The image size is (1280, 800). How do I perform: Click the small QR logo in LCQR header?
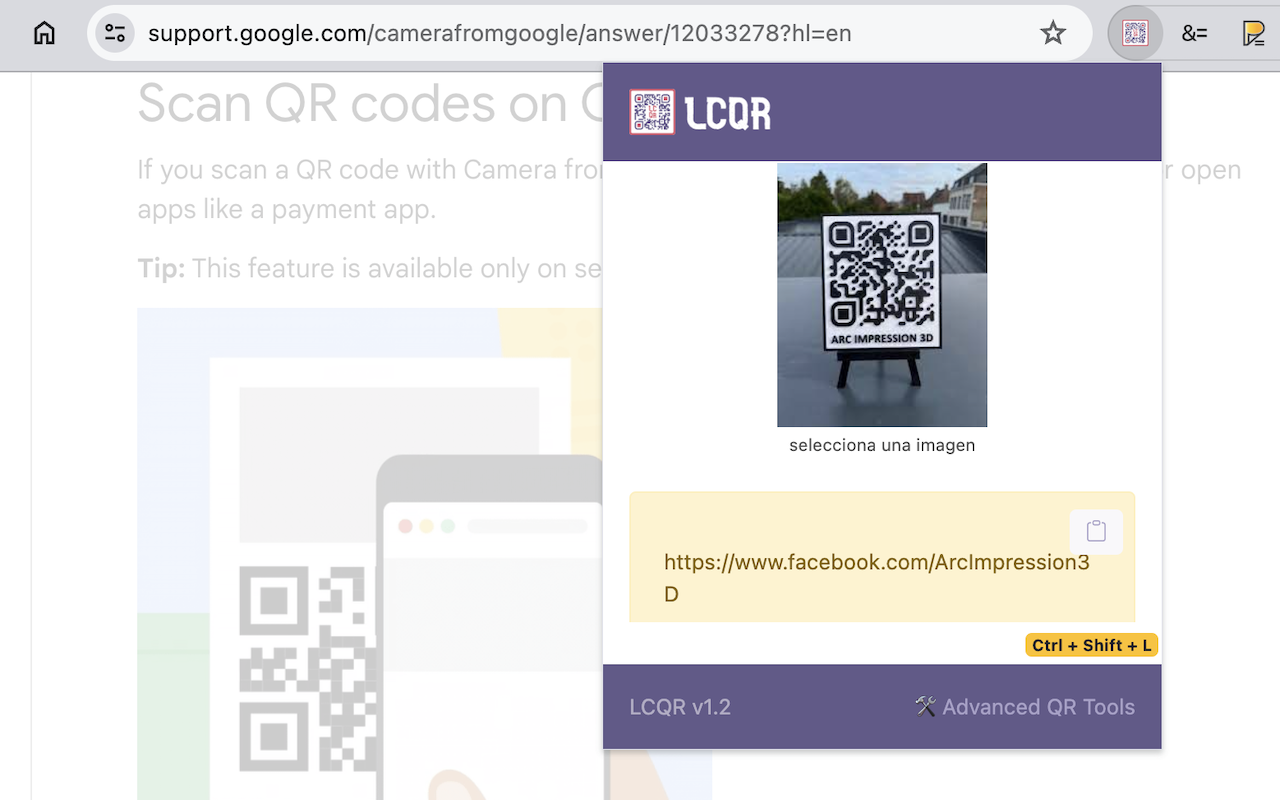651,112
